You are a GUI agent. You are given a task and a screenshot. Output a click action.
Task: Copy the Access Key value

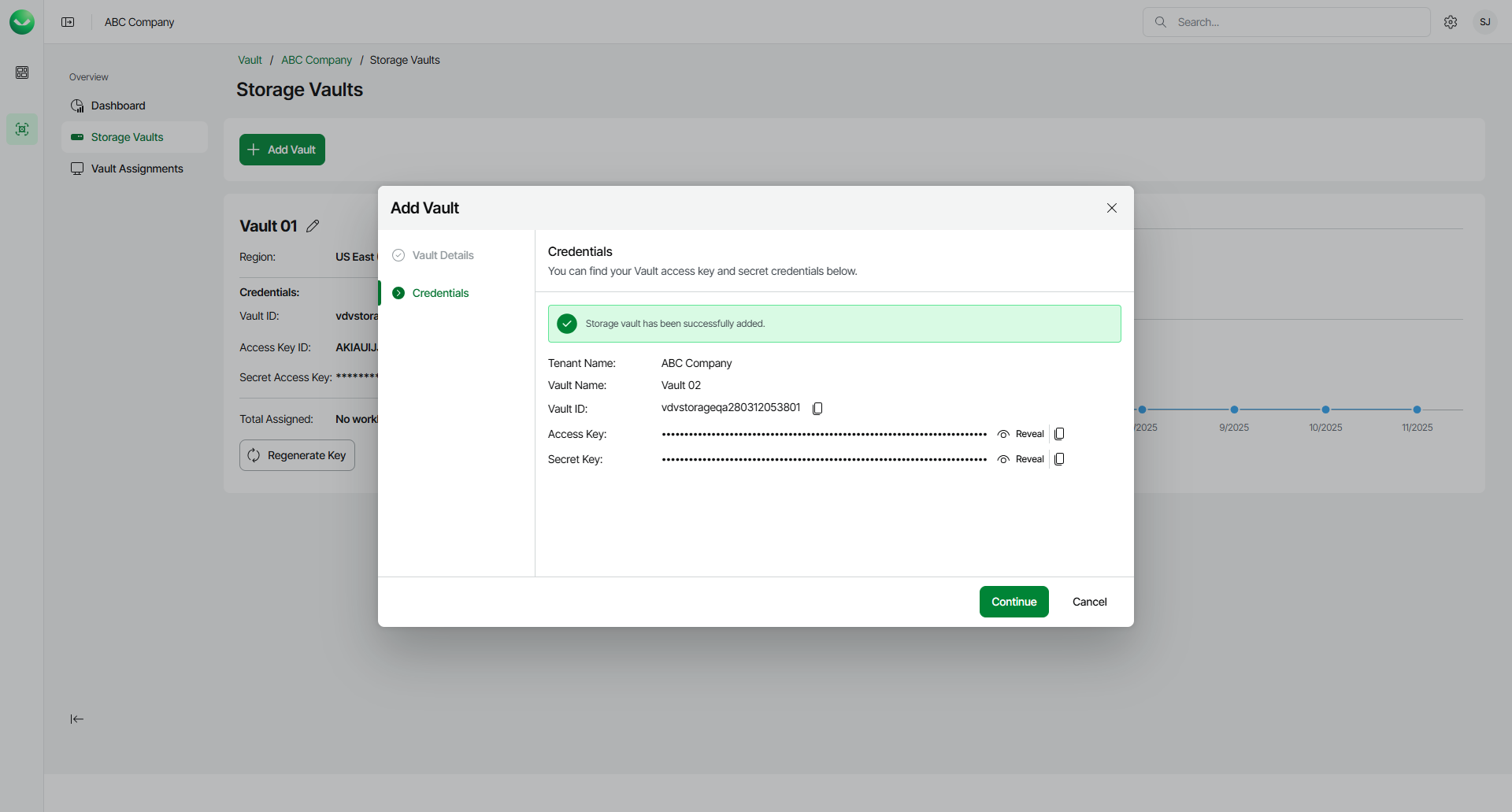1059,434
